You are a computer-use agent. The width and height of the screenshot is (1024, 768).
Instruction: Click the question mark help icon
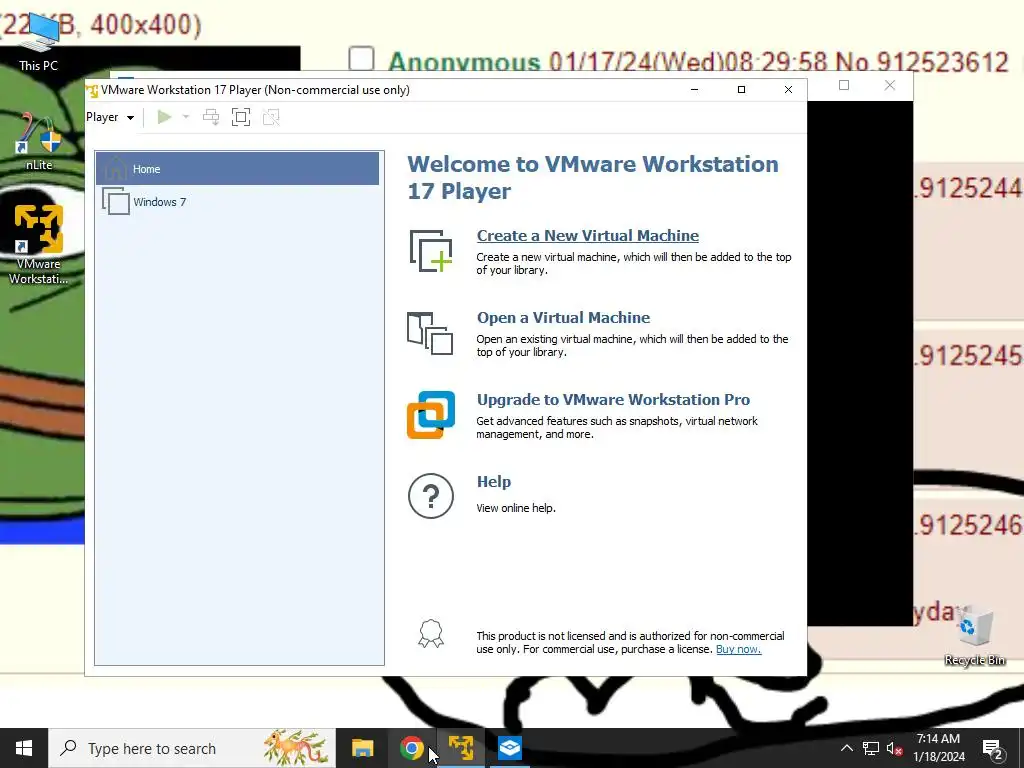(431, 496)
